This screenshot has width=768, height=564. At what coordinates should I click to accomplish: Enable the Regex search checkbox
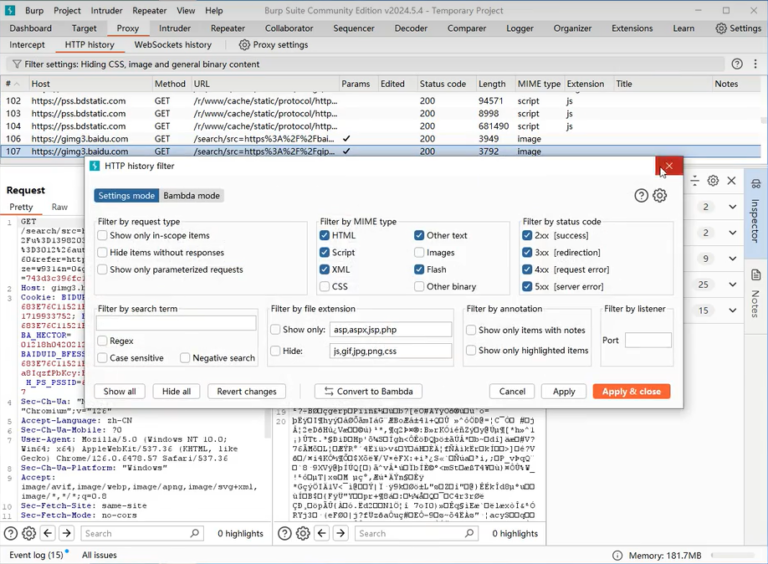click(102, 341)
